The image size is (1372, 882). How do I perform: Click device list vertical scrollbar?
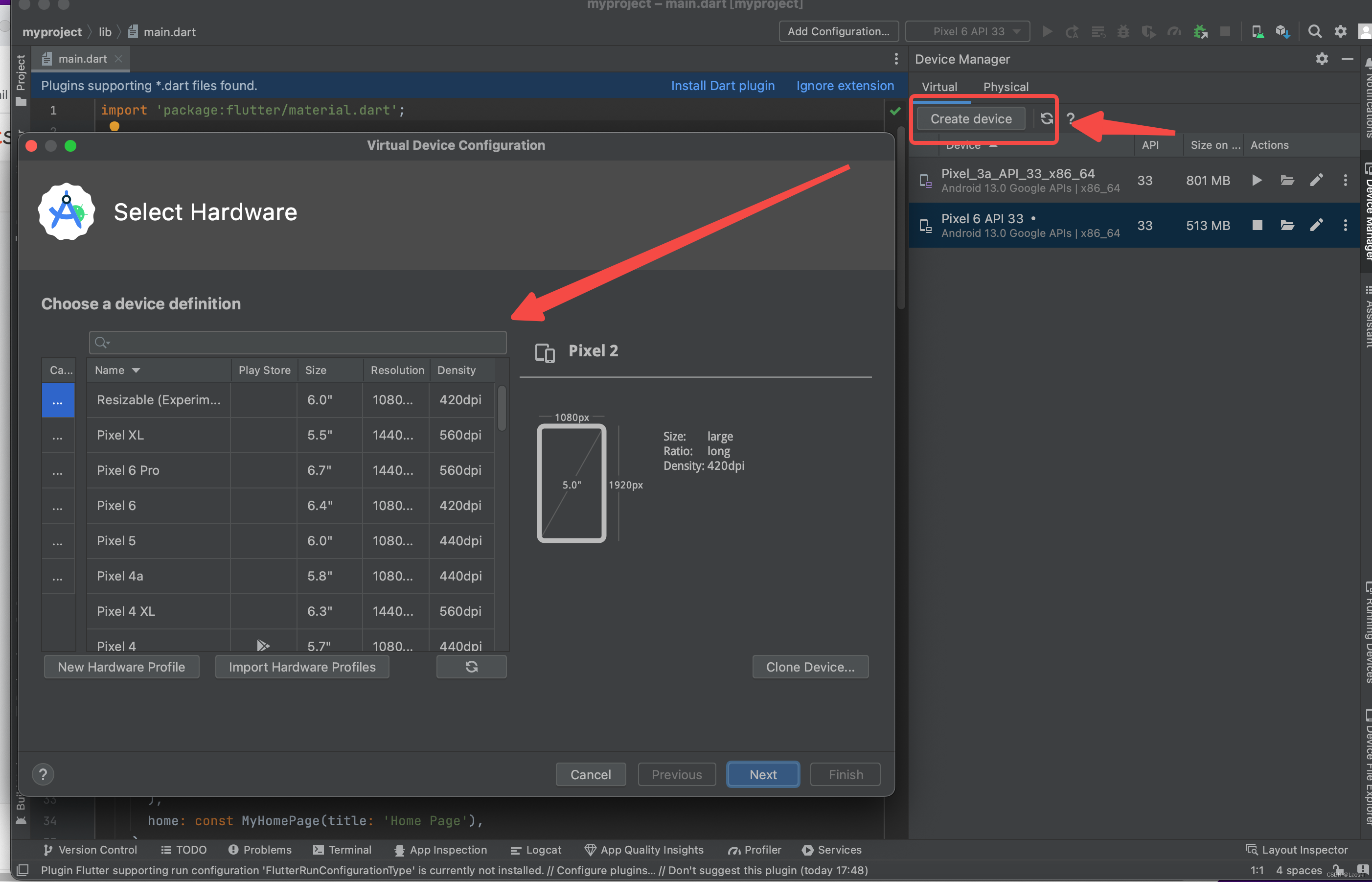502,408
